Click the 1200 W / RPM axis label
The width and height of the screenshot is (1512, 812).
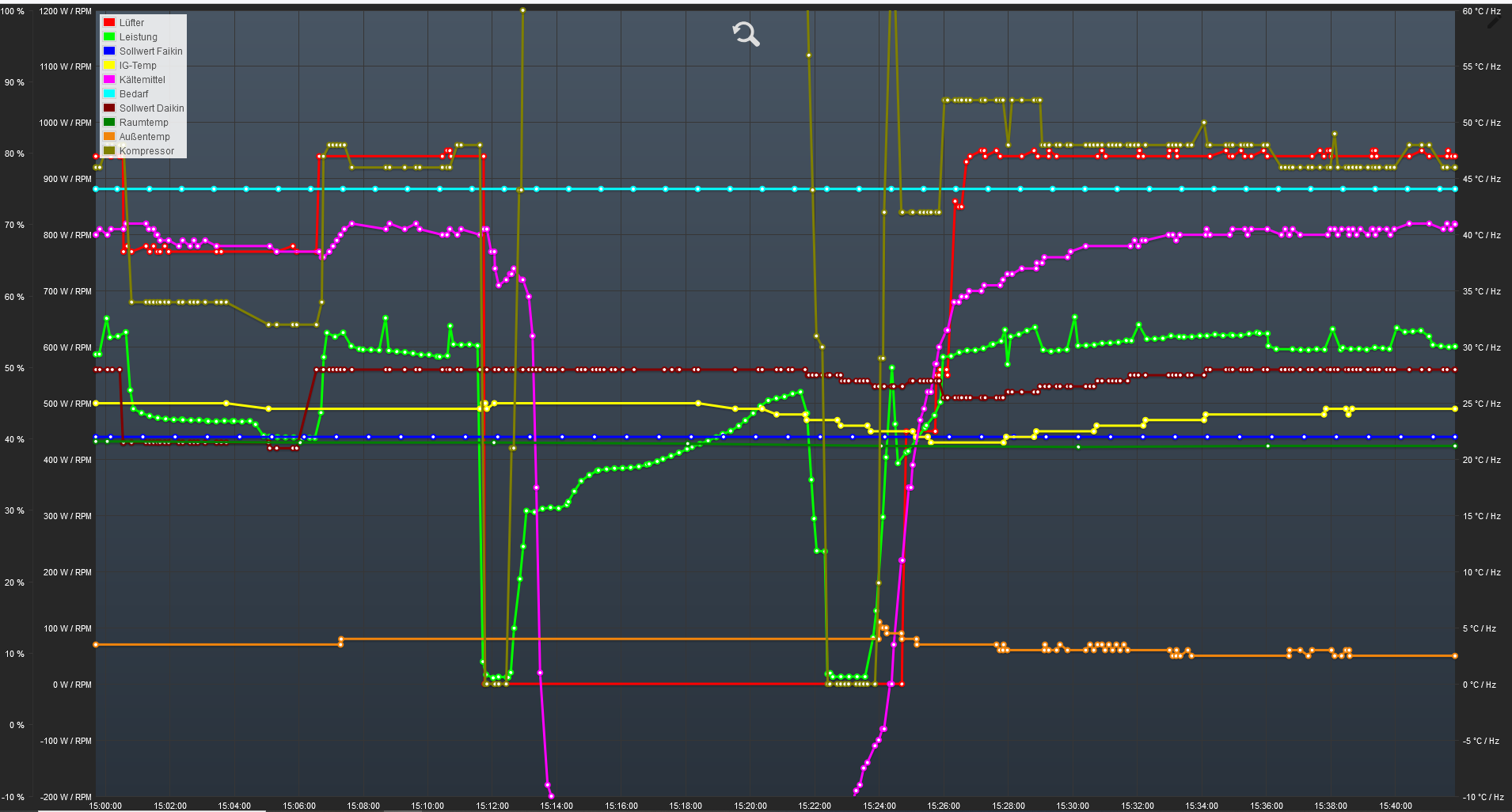(65, 11)
